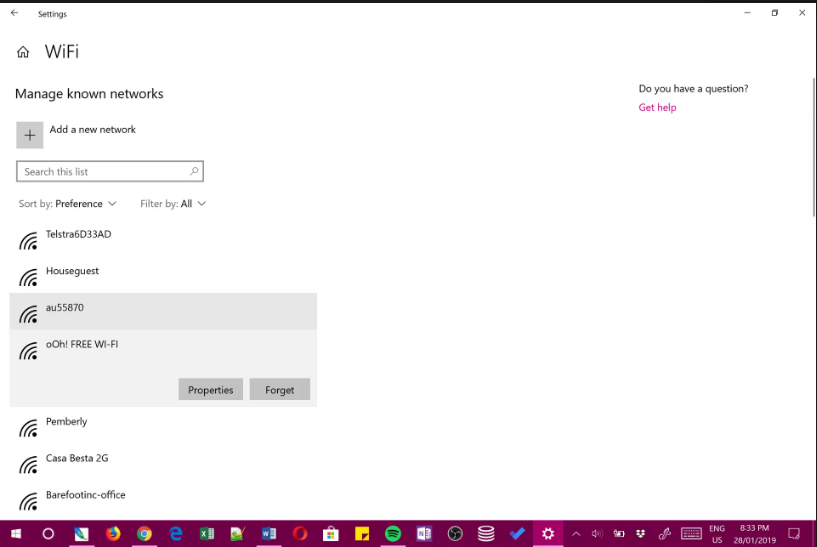Open the Get help link
The image size is (817, 547).
pyautogui.click(x=658, y=107)
